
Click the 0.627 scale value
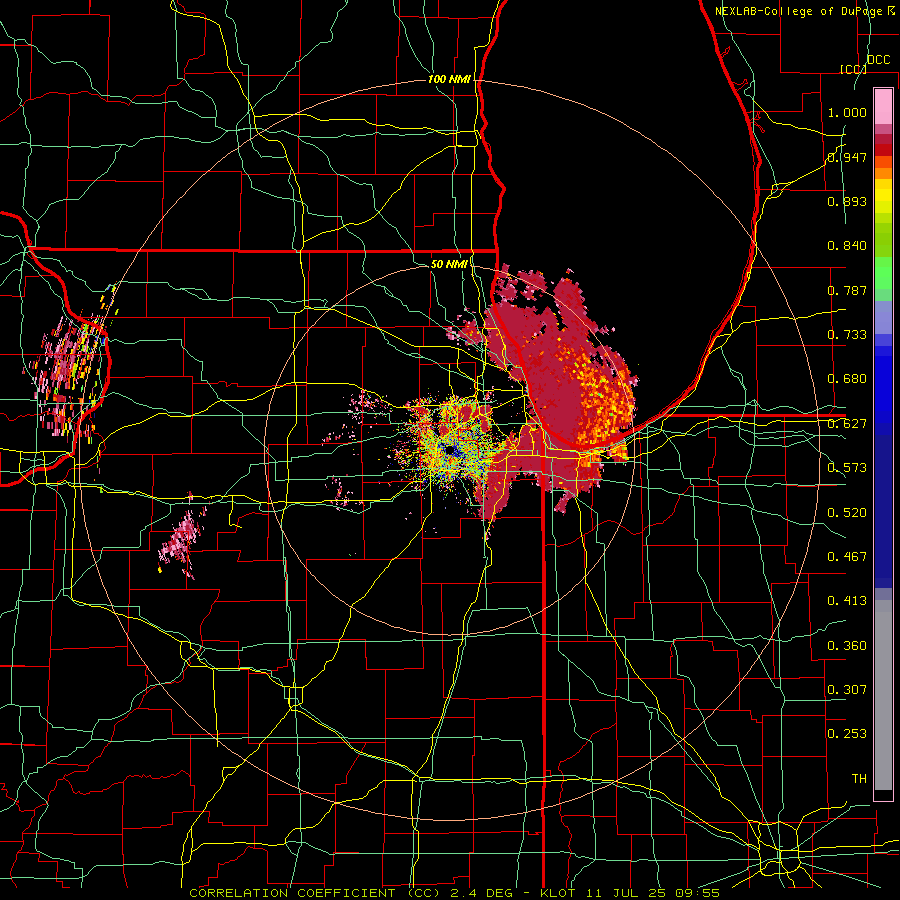click(x=847, y=424)
